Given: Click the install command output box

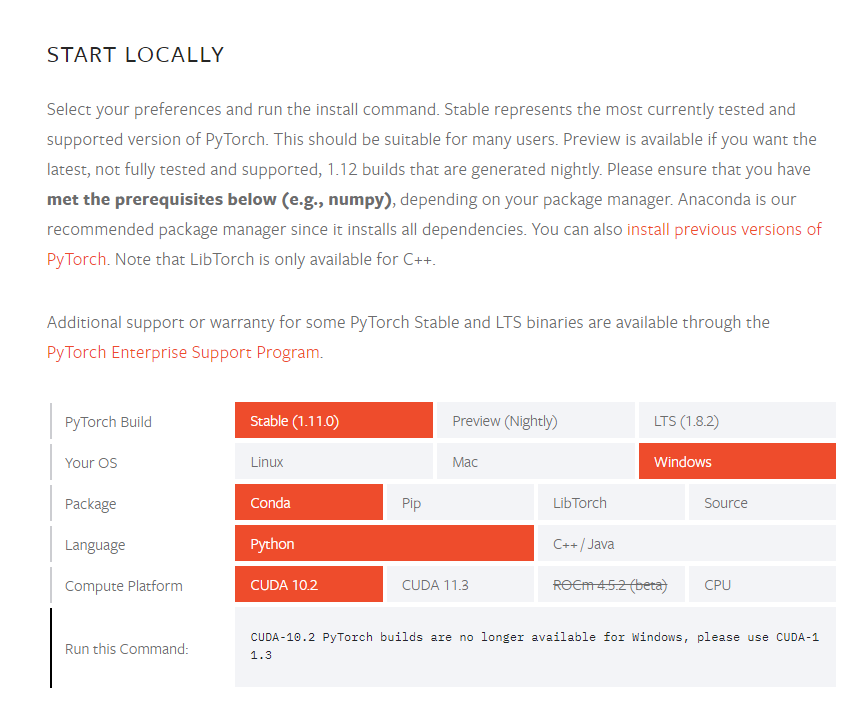Looking at the screenshot, I should coord(535,647).
